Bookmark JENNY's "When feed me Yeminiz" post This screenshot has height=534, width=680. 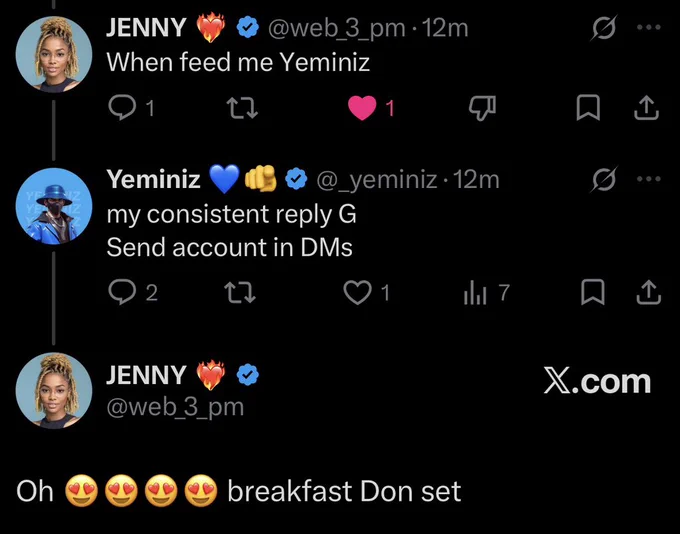(588, 108)
